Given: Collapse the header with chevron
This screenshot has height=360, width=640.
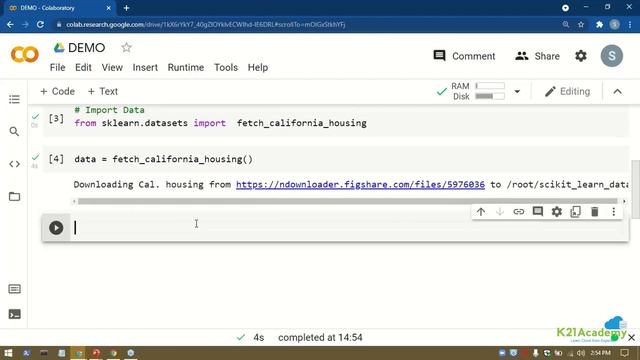Looking at the screenshot, I should point(618,91).
